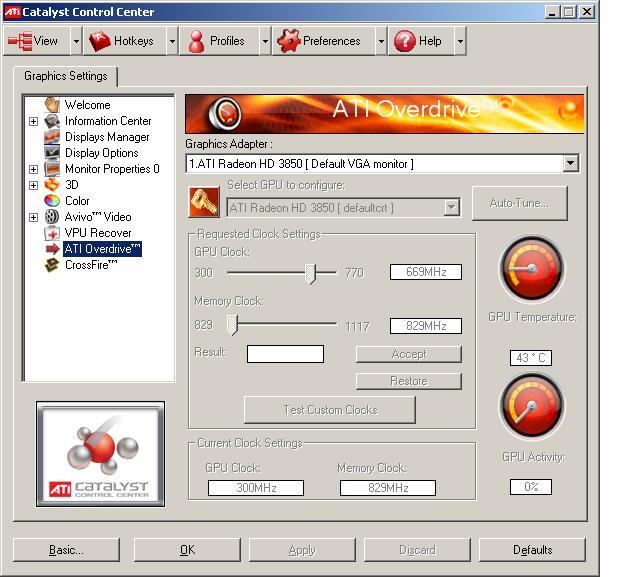Click the Basic... button
The width and height of the screenshot is (640, 577).
click(x=67, y=550)
